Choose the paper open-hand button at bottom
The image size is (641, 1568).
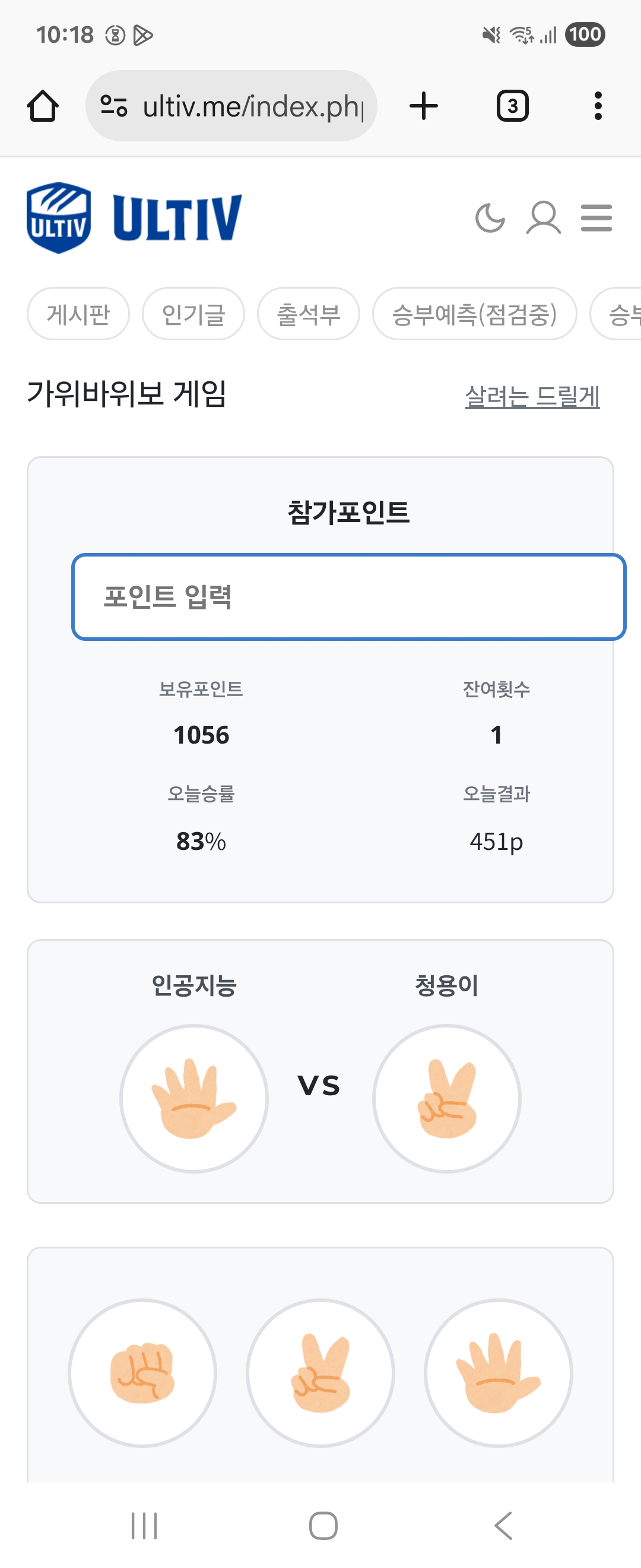point(498,1373)
